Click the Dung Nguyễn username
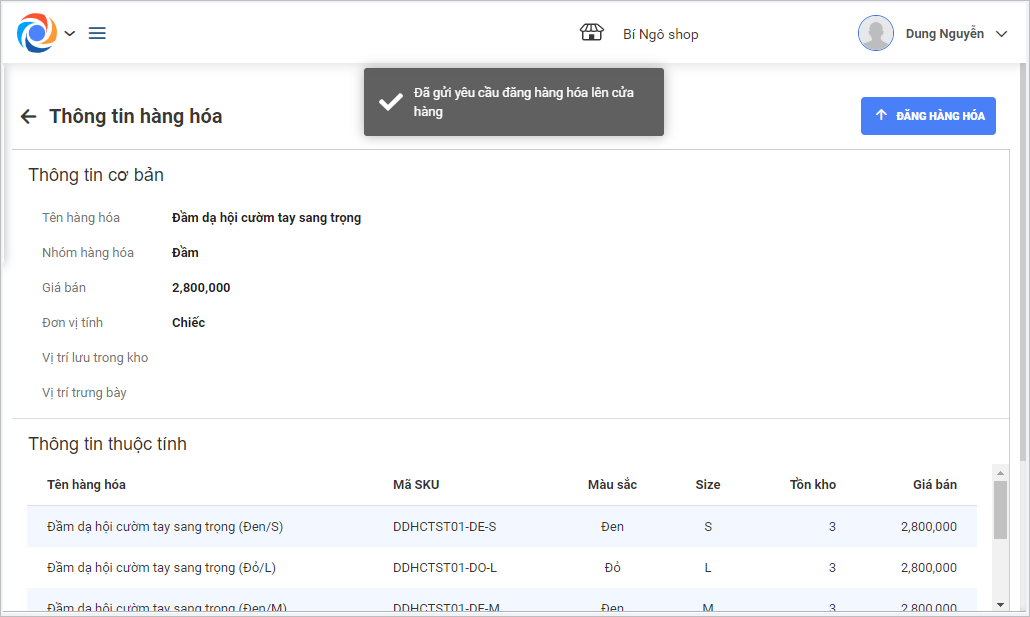 pos(944,34)
